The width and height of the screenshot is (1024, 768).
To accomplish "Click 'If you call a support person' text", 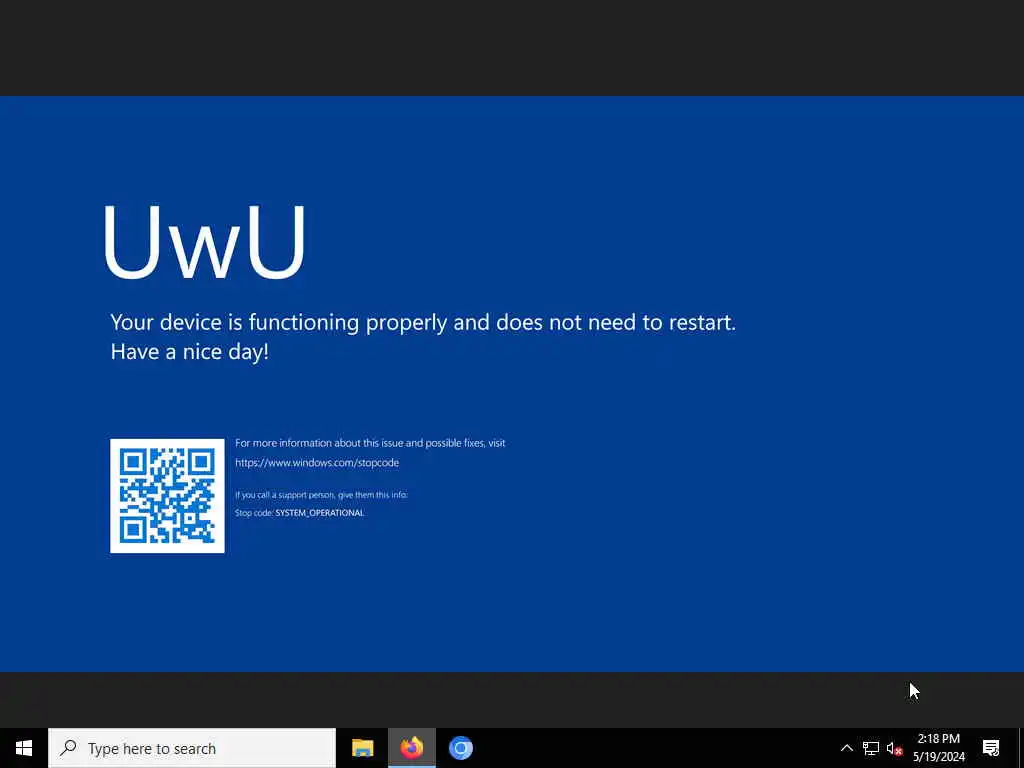I will [321, 494].
